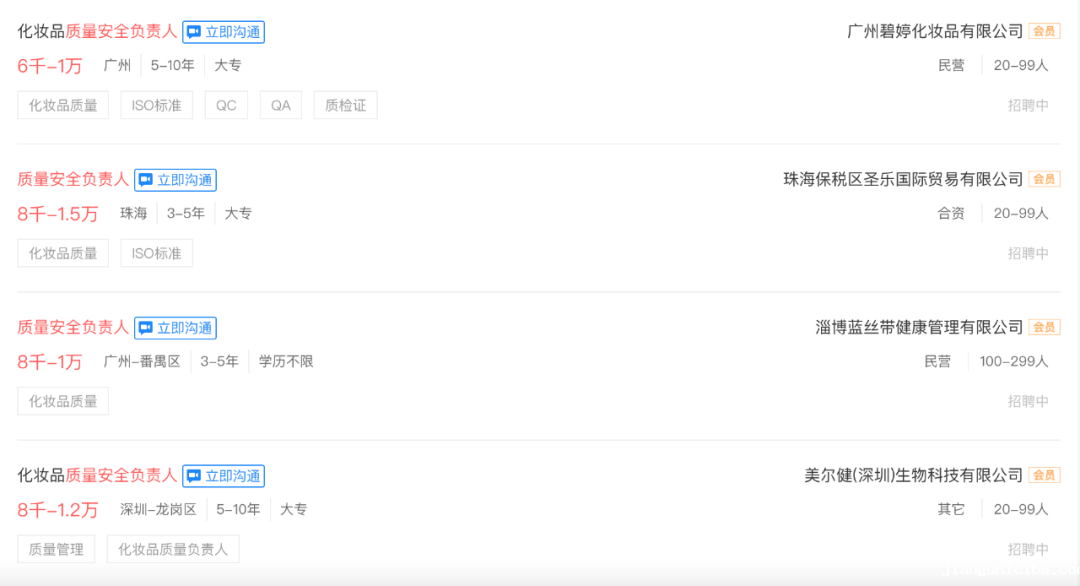Open company page 淄博蓝丝带健康管理有限公司
The width and height of the screenshot is (1080, 586).
pos(919,327)
